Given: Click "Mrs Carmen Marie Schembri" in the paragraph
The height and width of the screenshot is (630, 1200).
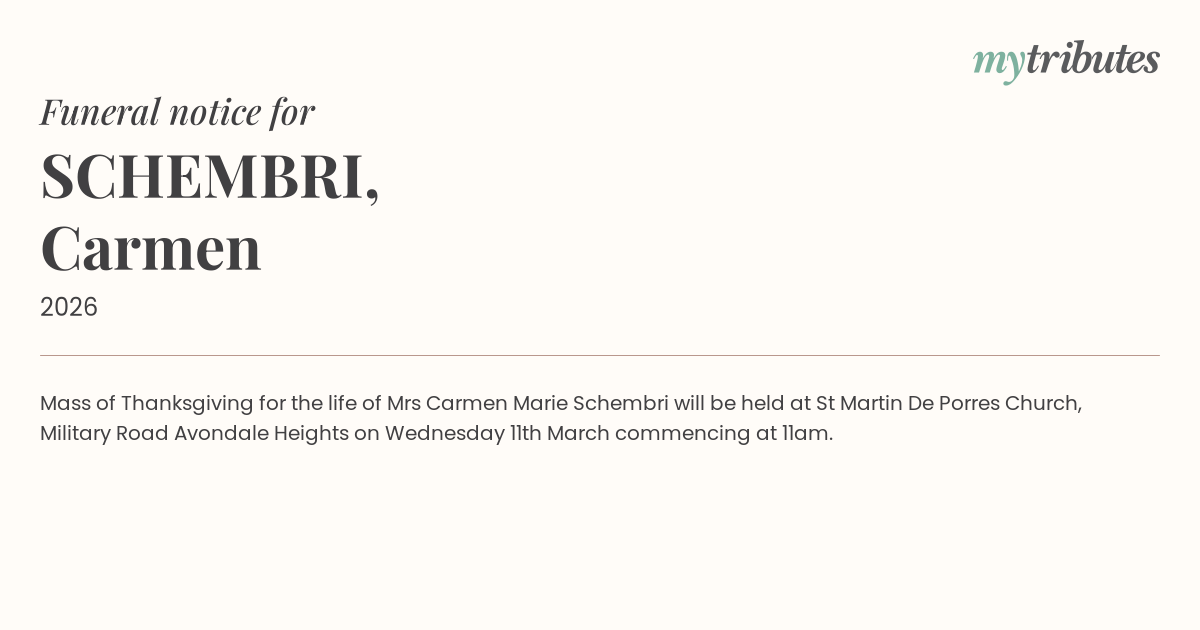Looking at the screenshot, I should coord(527,404).
